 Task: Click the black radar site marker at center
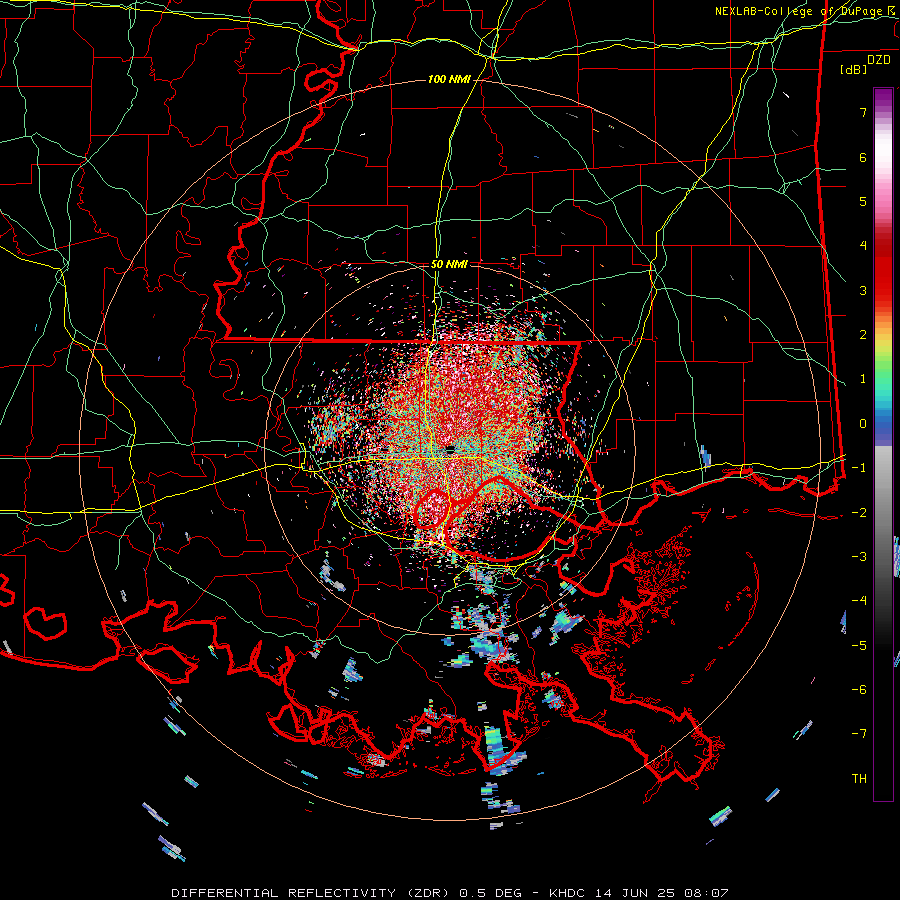[x=449, y=449]
